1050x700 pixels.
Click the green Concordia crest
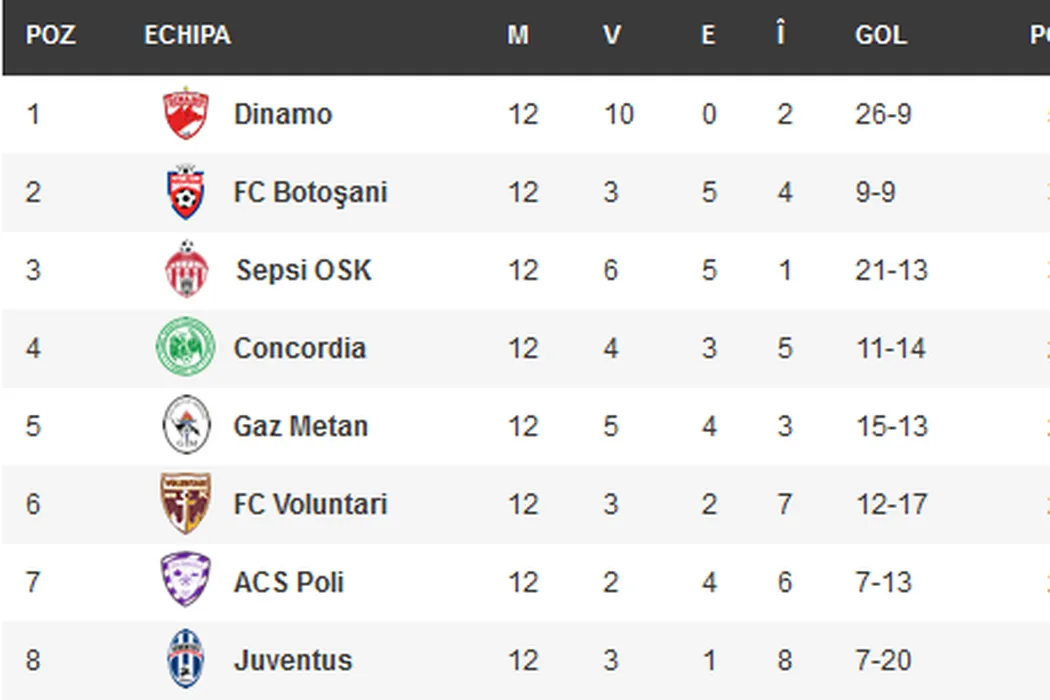coord(185,348)
